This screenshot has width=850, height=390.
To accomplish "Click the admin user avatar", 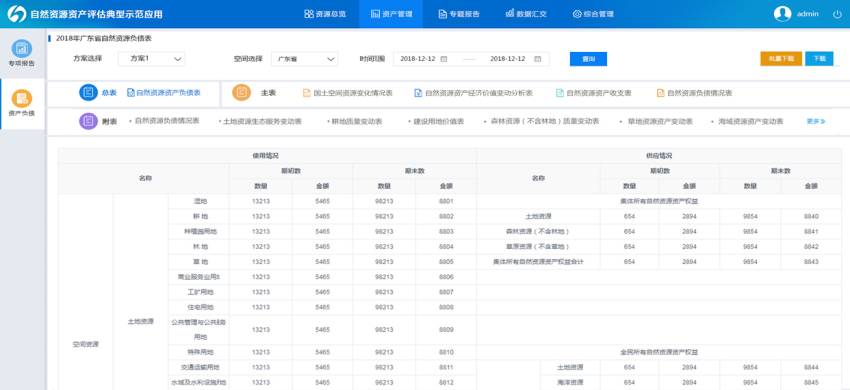I will 782,14.
